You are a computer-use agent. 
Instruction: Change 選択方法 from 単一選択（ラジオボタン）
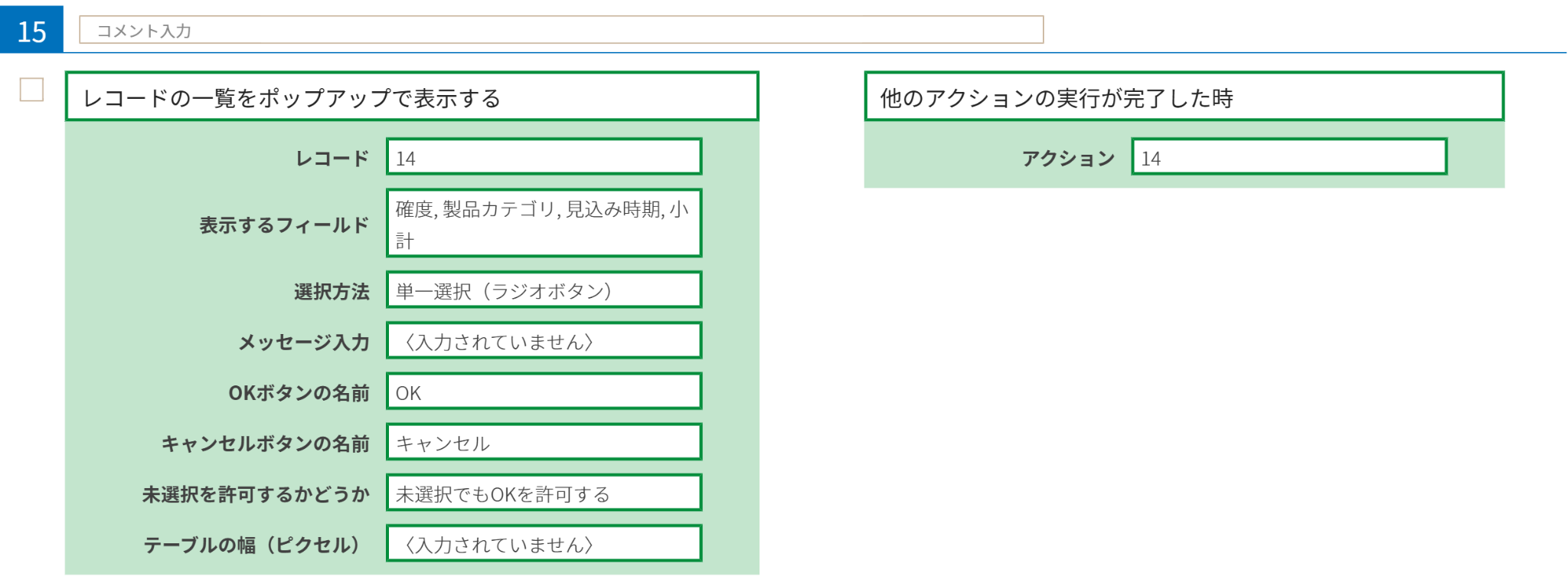pyautogui.click(x=544, y=290)
